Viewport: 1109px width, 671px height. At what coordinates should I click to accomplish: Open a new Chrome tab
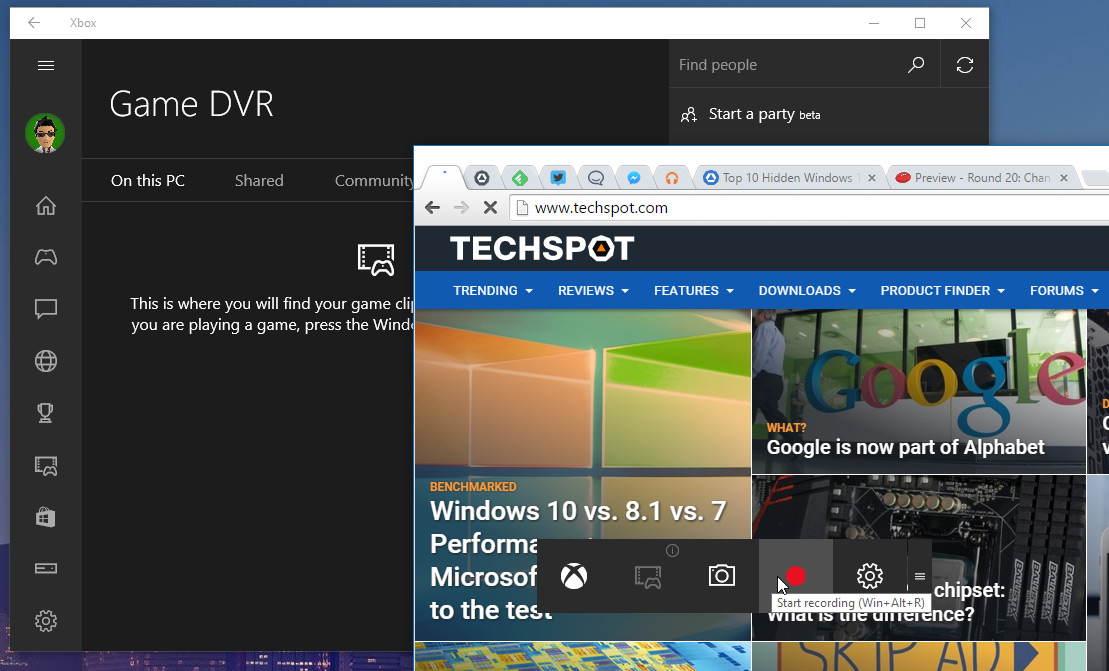tap(1096, 178)
